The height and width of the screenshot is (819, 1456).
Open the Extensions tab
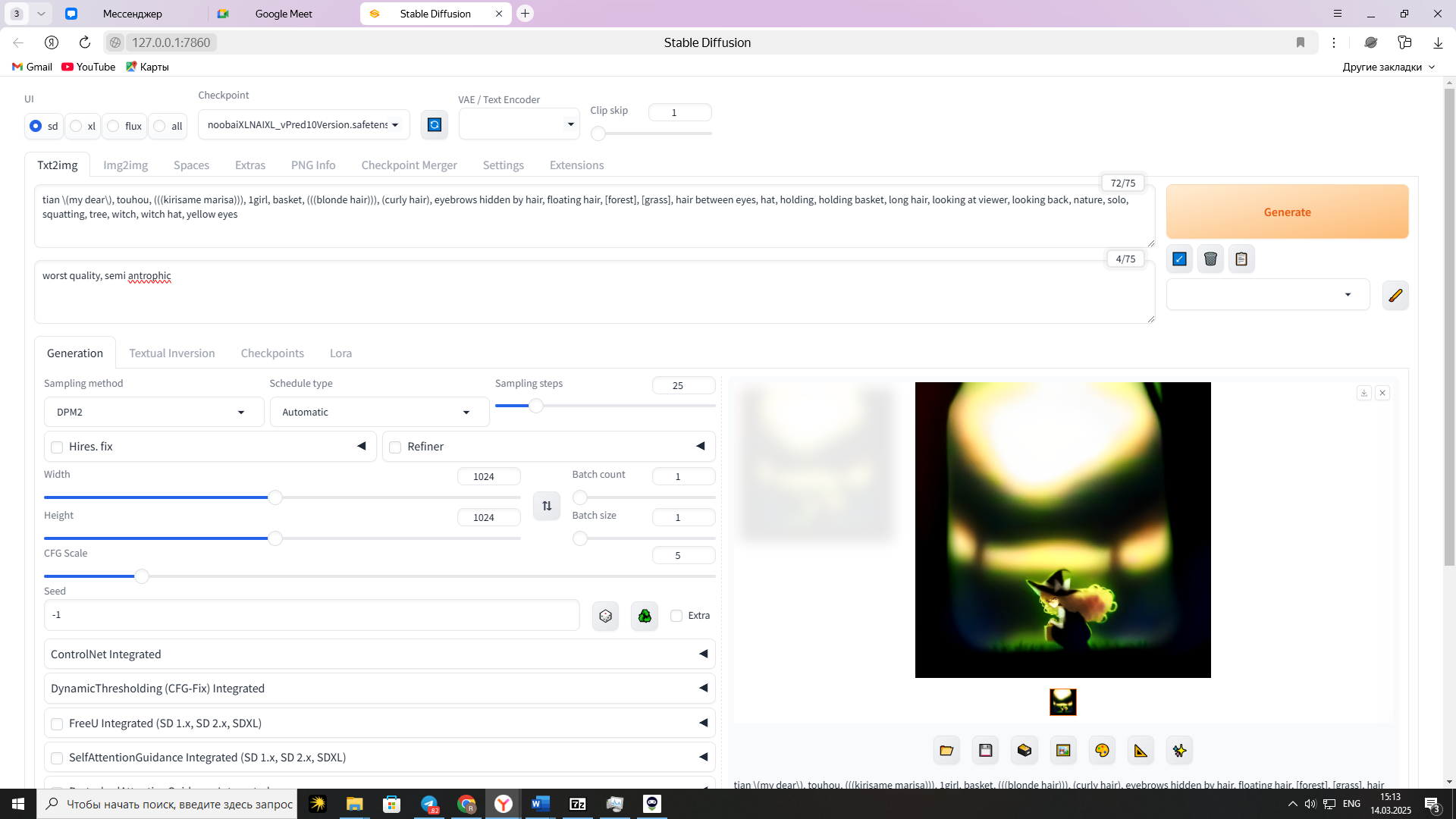point(577,165)
